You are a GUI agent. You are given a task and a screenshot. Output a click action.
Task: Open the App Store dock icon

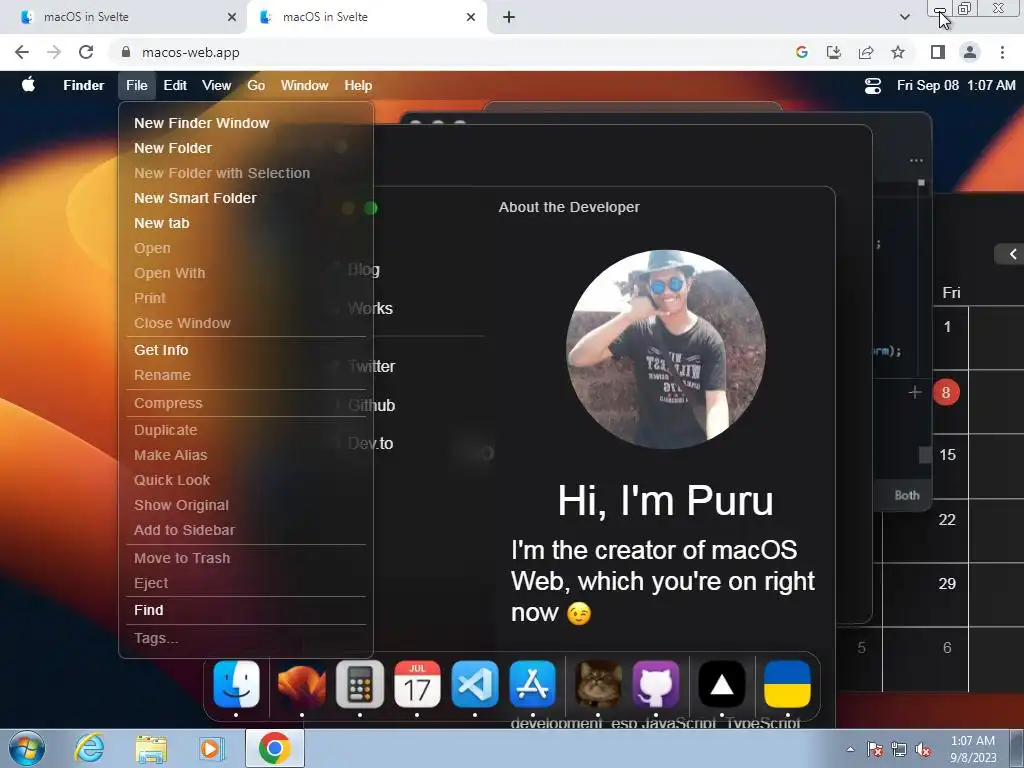[x=532, y=684]
